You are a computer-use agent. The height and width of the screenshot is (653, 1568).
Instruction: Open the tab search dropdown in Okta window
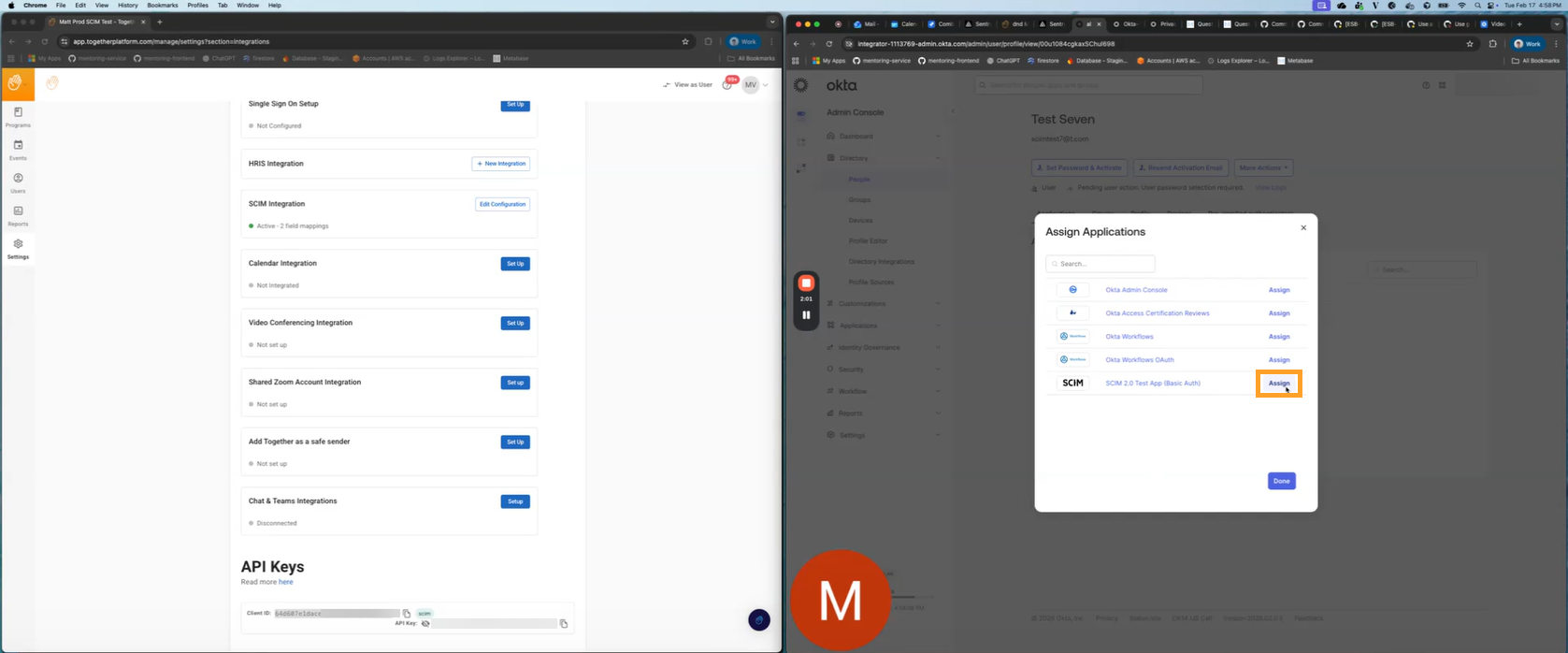pos(1557,24)
